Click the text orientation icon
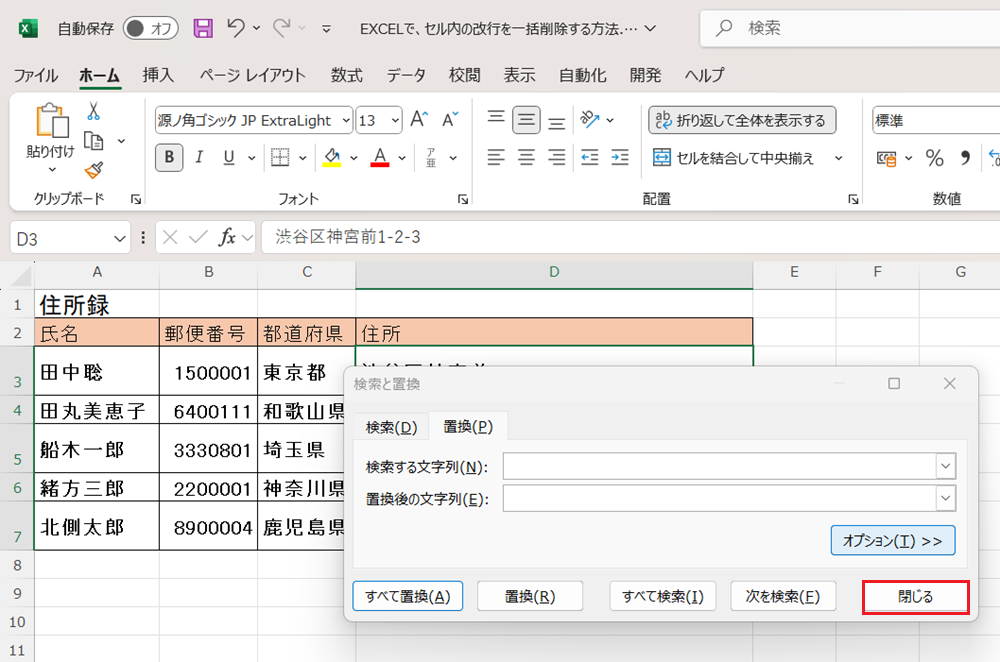The height and width of the screenshot is (662, 1000). coord(590,119)
